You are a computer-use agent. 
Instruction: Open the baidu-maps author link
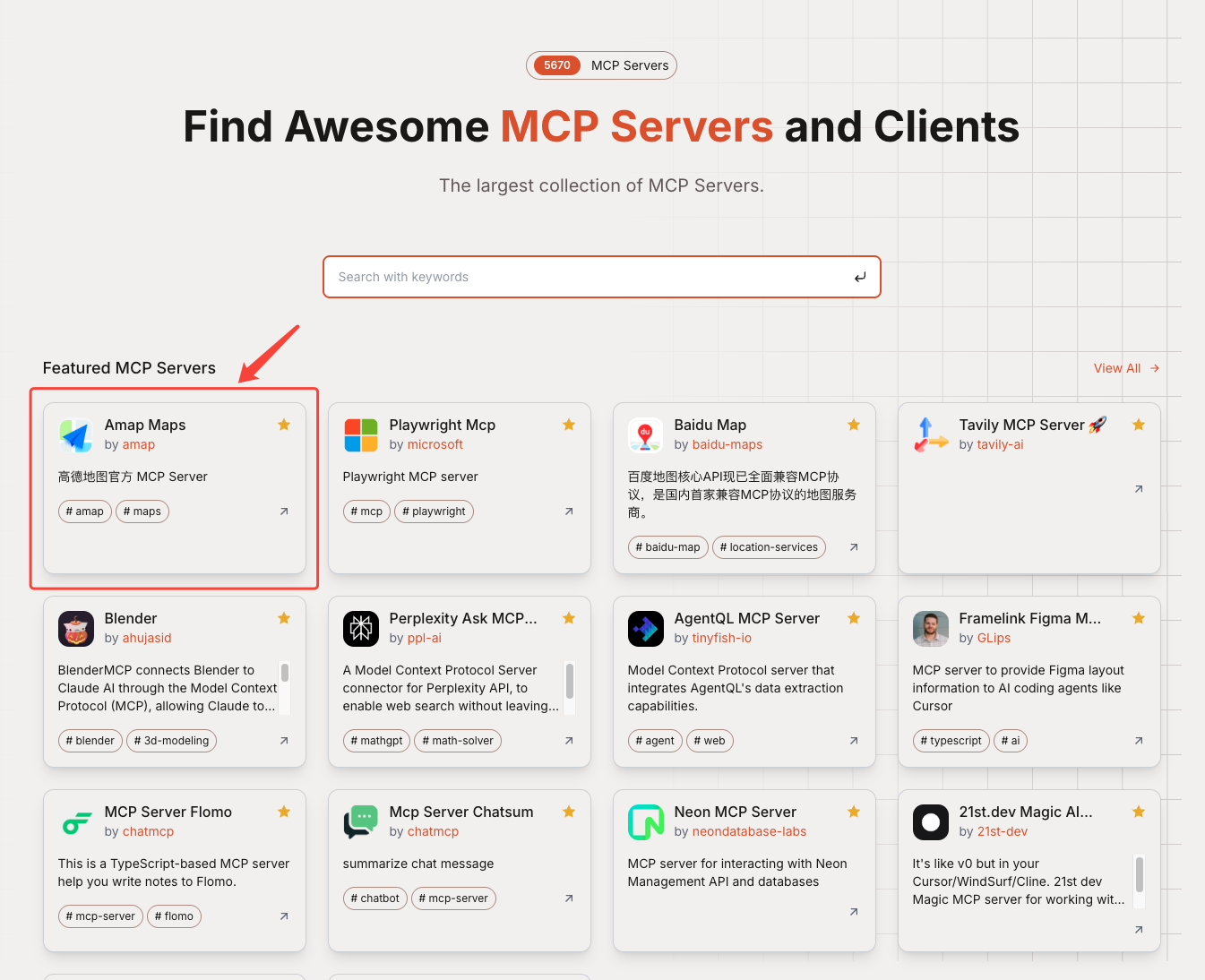tap(727, 444)
